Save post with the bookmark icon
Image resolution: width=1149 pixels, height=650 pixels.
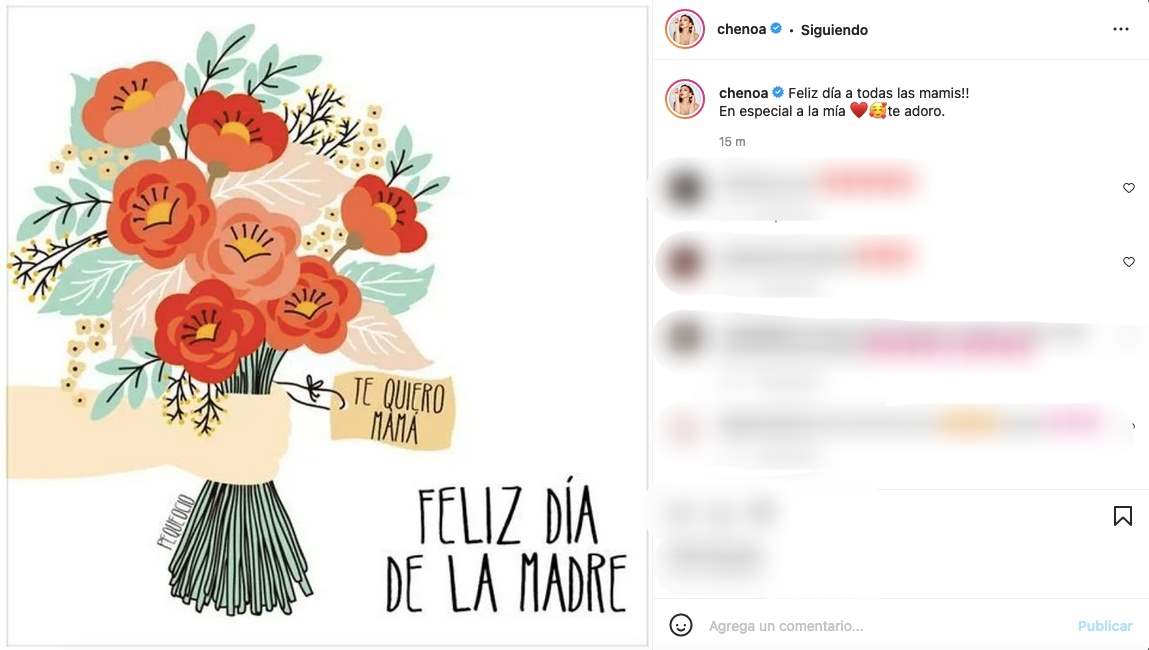pos(1123,516)
